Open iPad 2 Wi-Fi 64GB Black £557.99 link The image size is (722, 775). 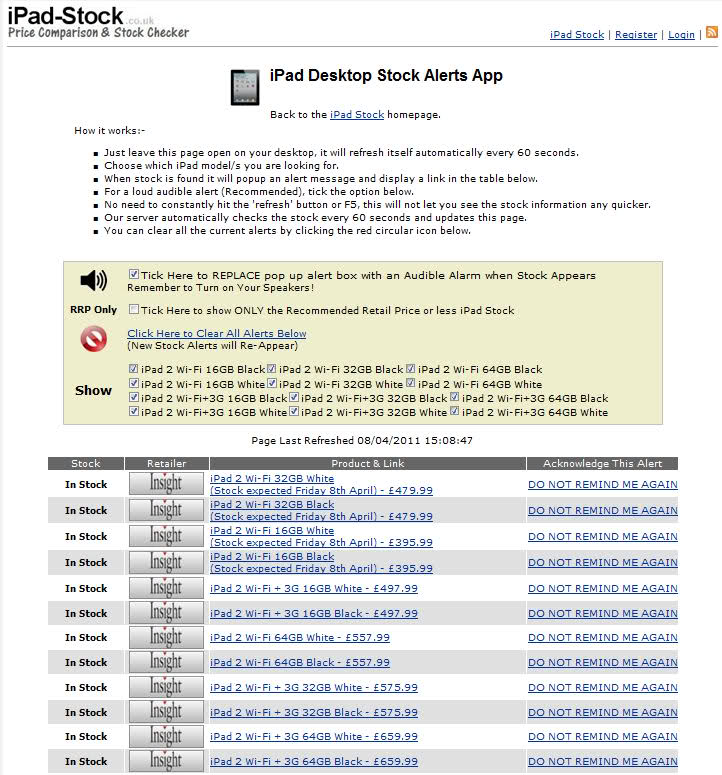click(300, 662)
